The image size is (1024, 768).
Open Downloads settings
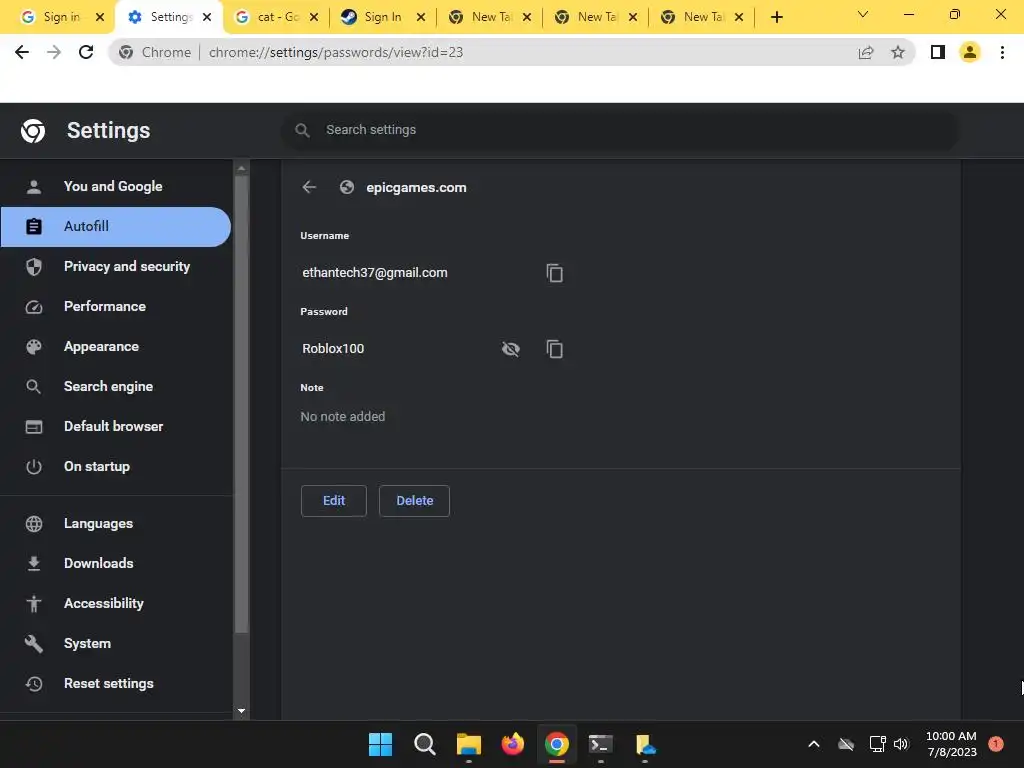coord(116,564)
